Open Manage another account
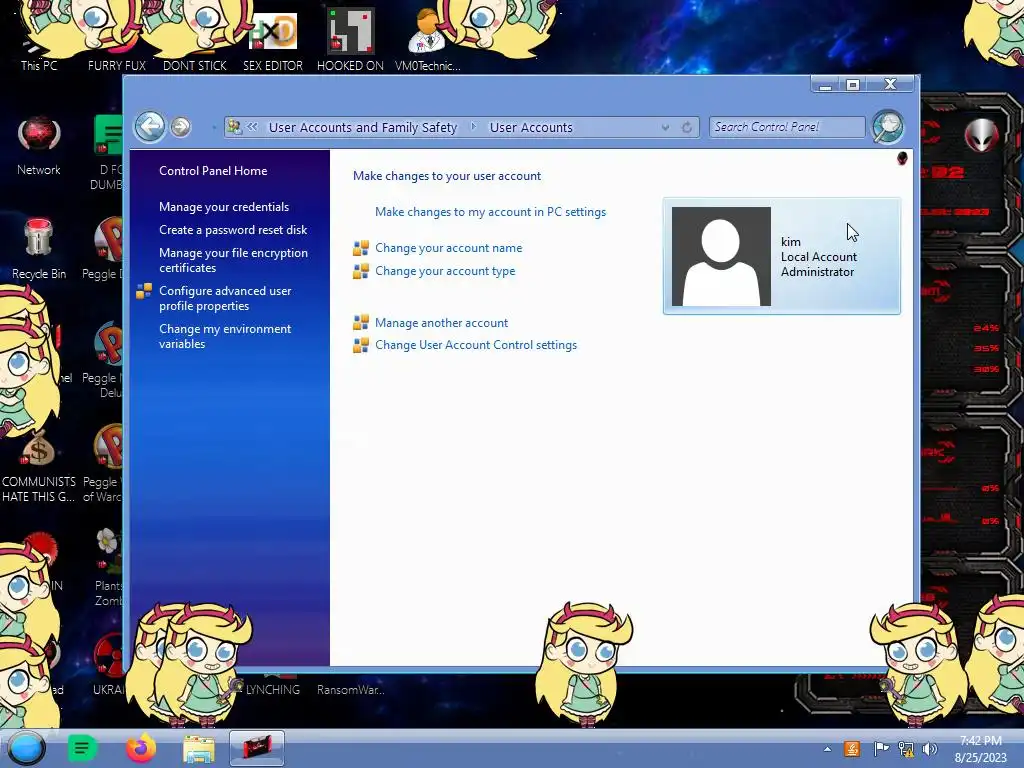 [x=441, y=323]
